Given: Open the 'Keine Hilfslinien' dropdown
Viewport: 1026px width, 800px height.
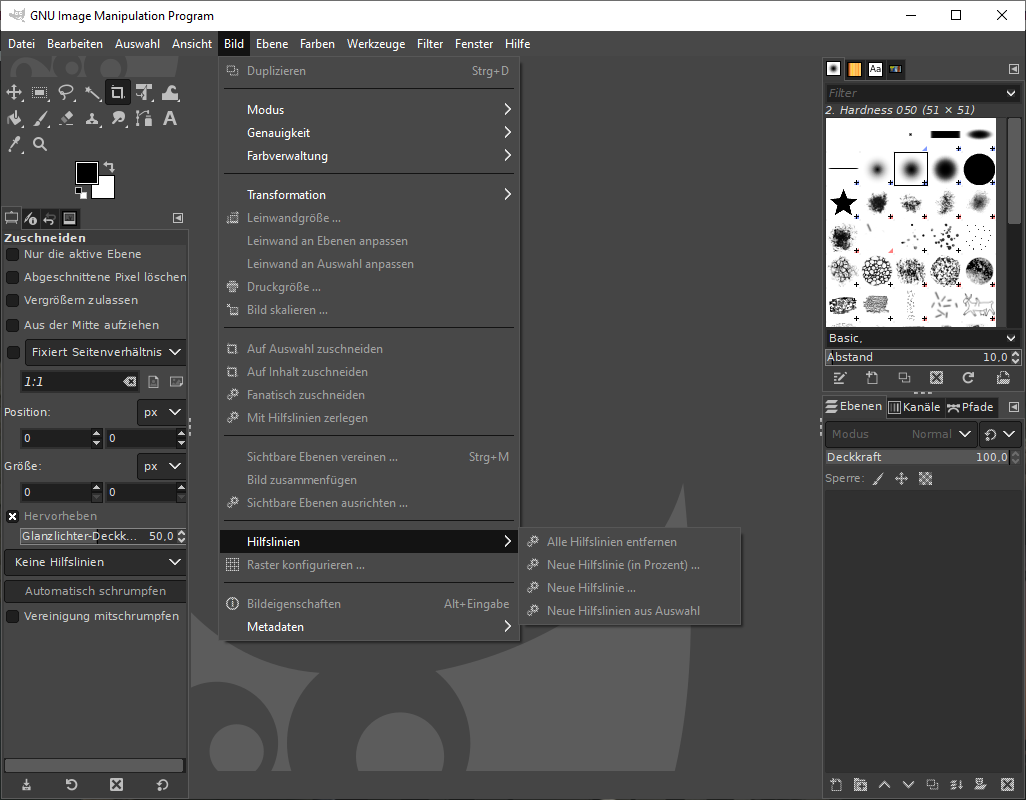Looking at the screenshot, I should [x=95, y=563].
